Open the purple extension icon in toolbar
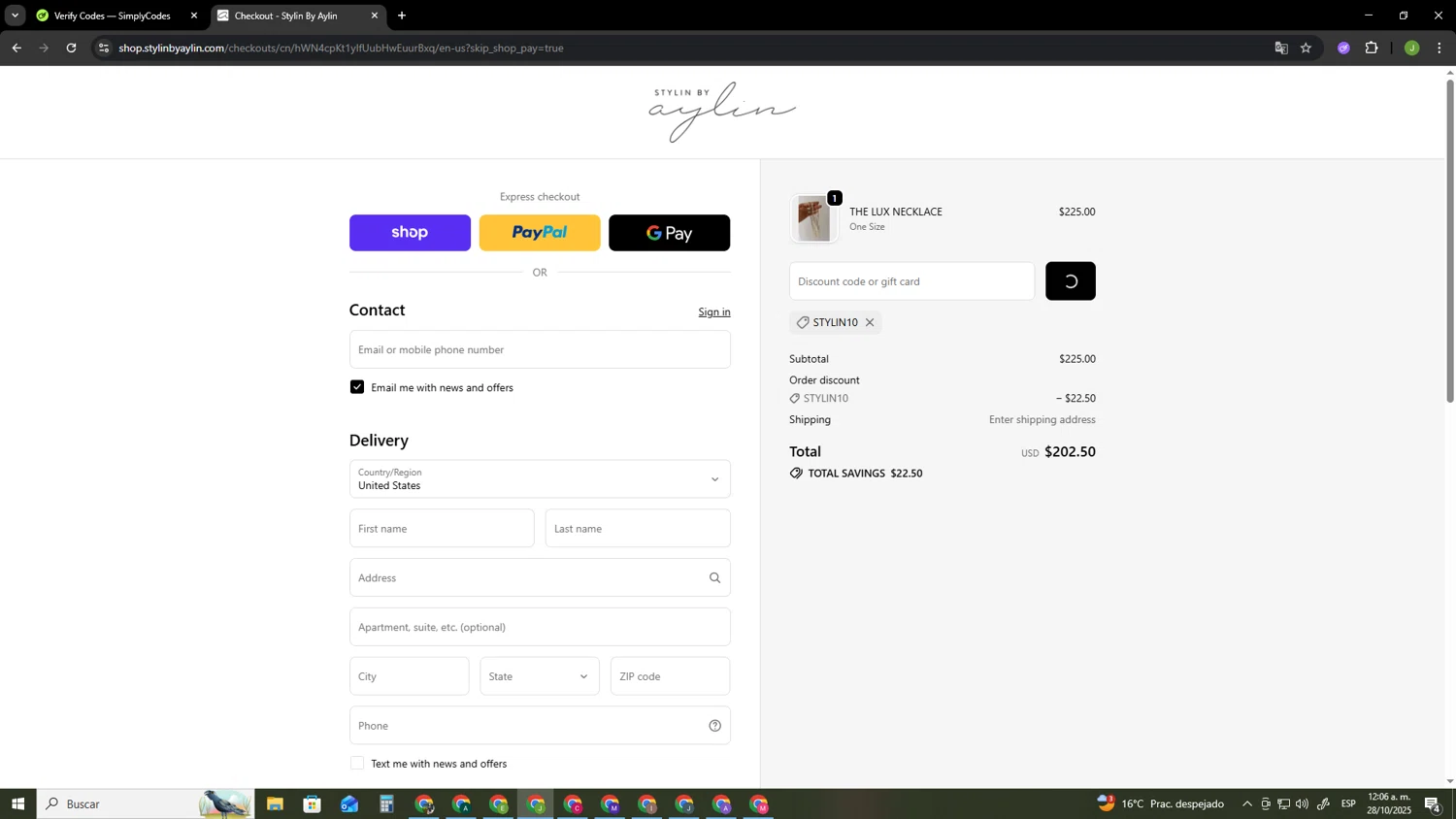The image size is (1456, 819). pos(1343,48)
